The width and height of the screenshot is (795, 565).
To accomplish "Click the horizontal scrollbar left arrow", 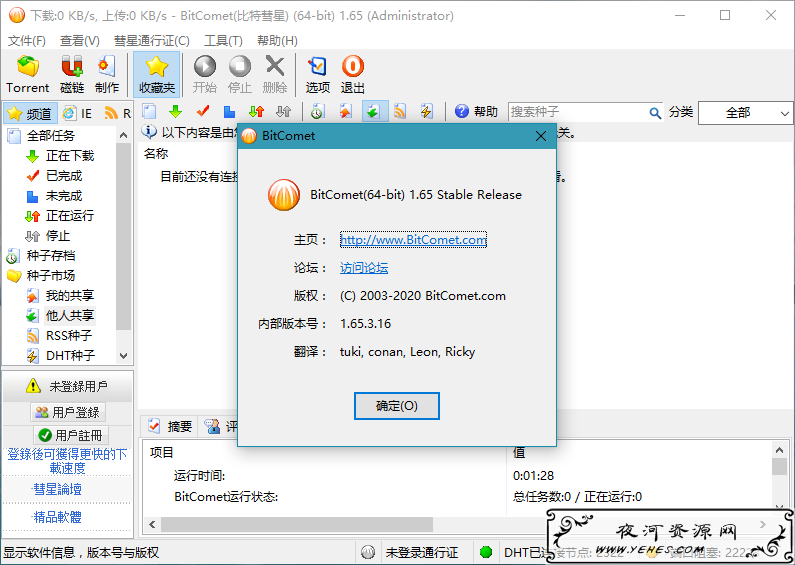I will click(x=152, y=524).
